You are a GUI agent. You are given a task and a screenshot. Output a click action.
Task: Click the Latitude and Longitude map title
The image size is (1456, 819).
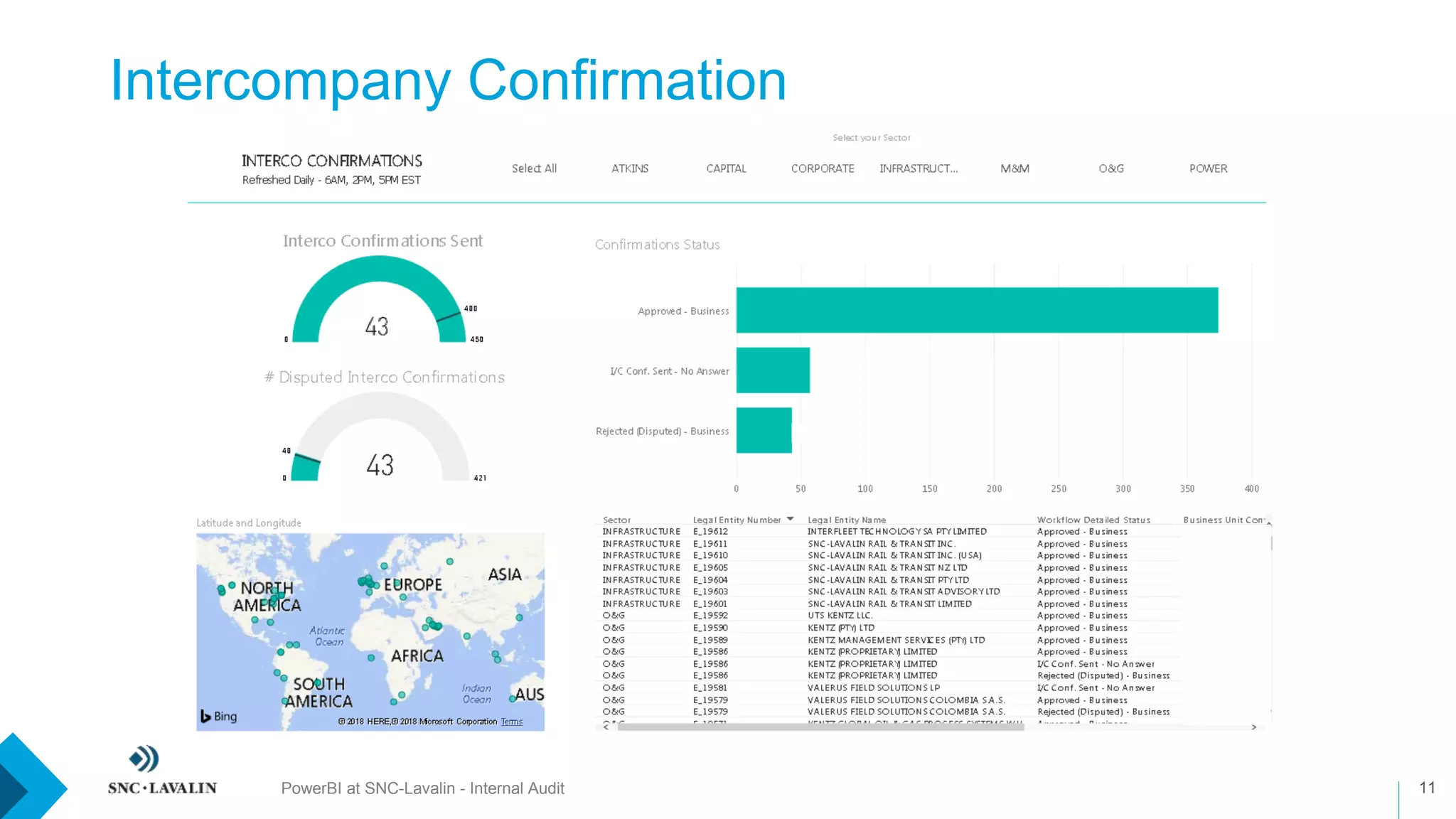point(249,523)
